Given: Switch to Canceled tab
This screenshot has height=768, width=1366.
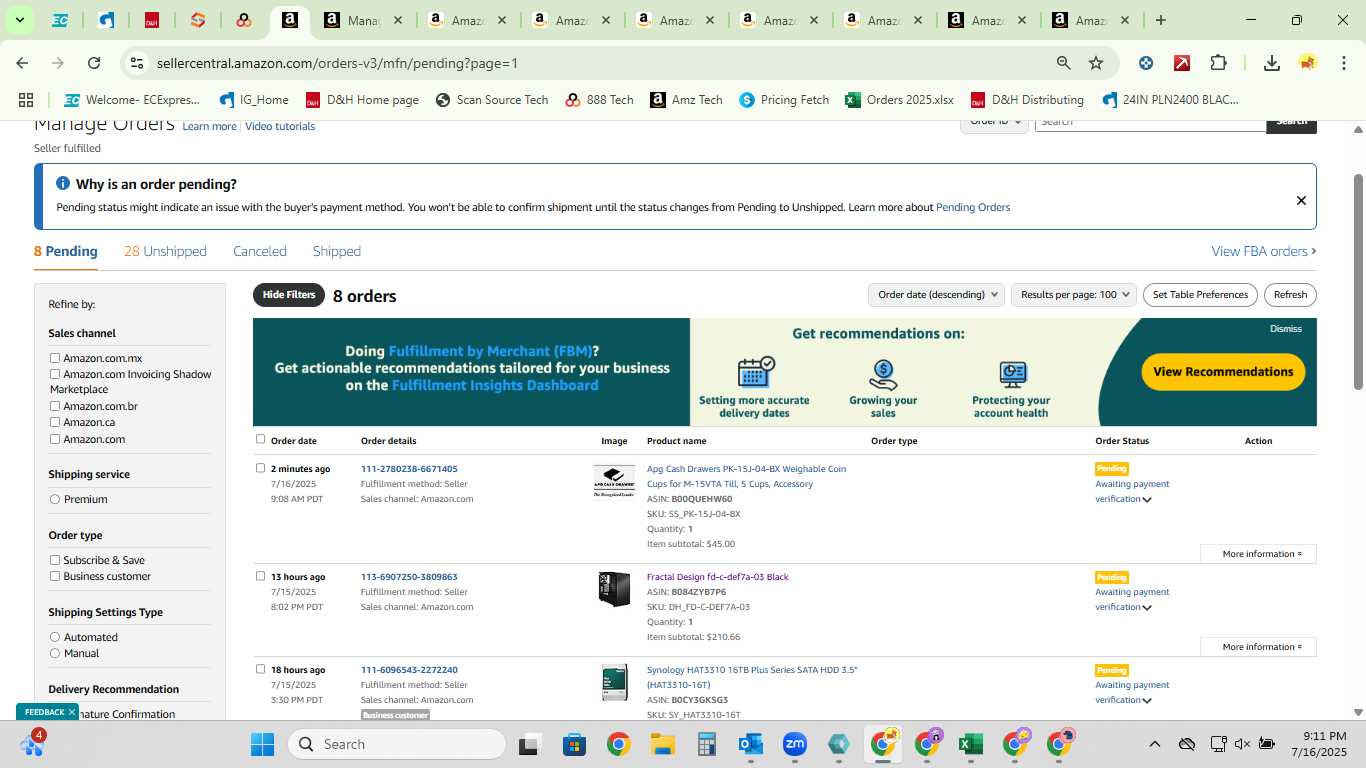Looking at the screenshot, I should point(260,251).
